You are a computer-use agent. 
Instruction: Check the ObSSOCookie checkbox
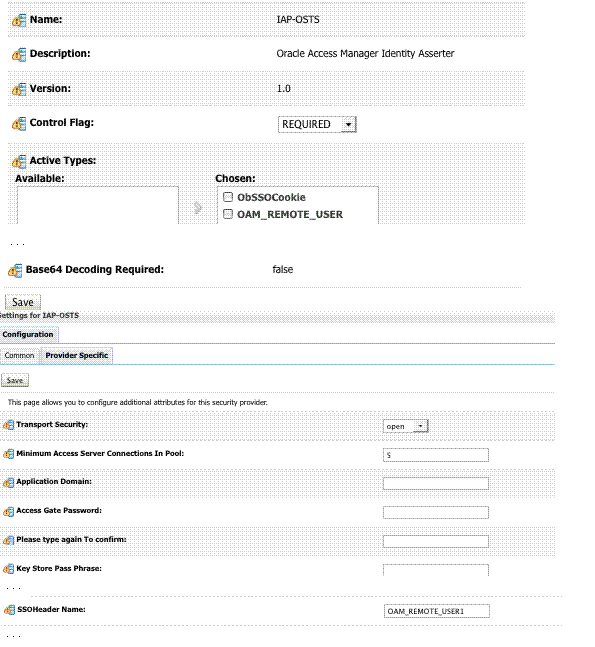tap(228, 197)
